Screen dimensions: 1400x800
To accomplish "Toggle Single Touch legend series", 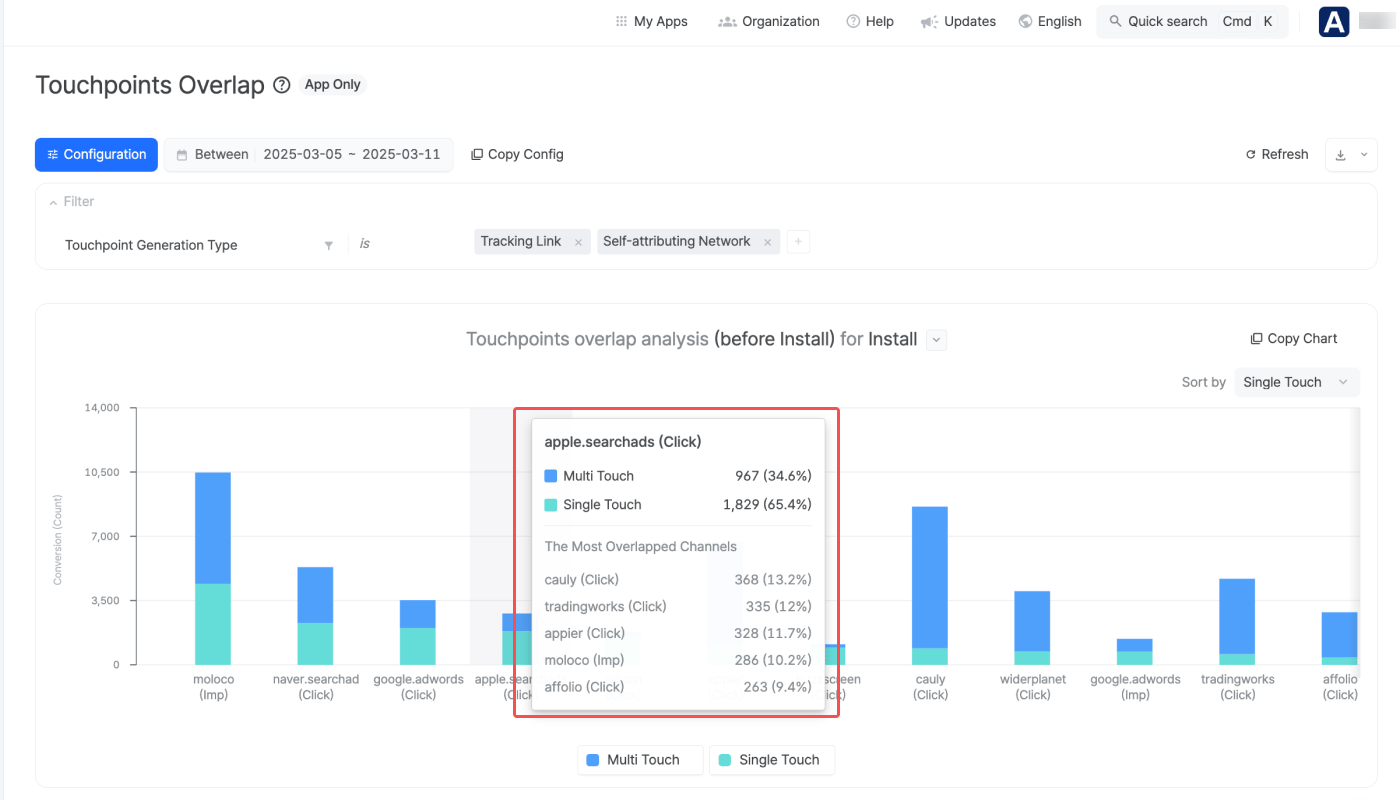I will [772, 760].
